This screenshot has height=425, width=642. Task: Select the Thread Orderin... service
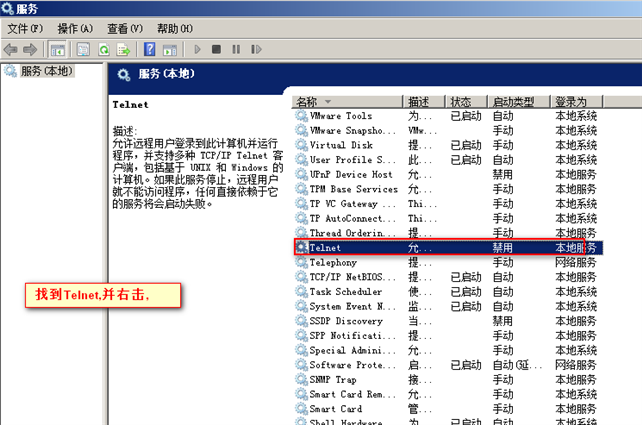[353, 233]
